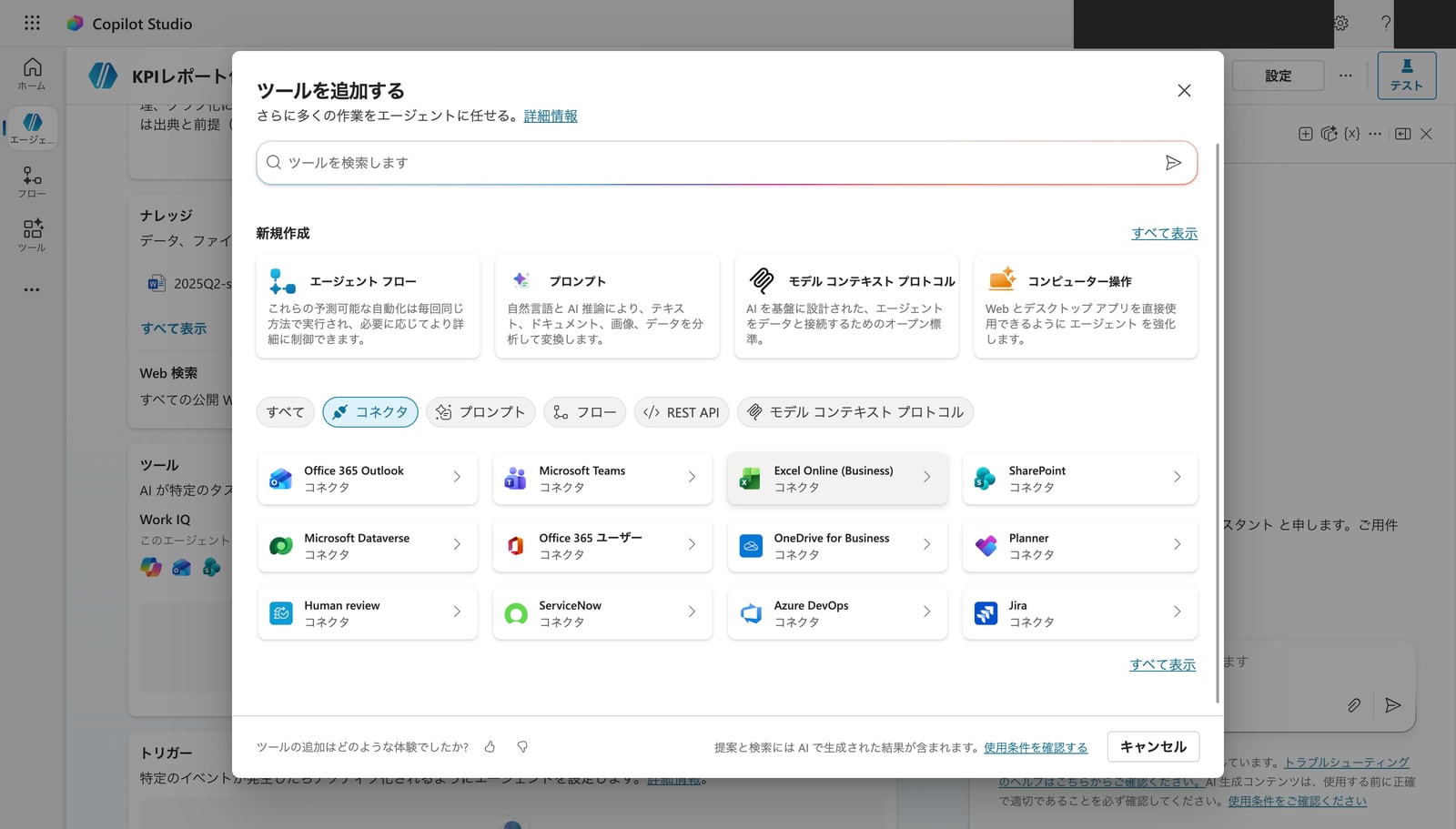
Task: Open the app launcher grid icon
Action: tap(32, 23)
